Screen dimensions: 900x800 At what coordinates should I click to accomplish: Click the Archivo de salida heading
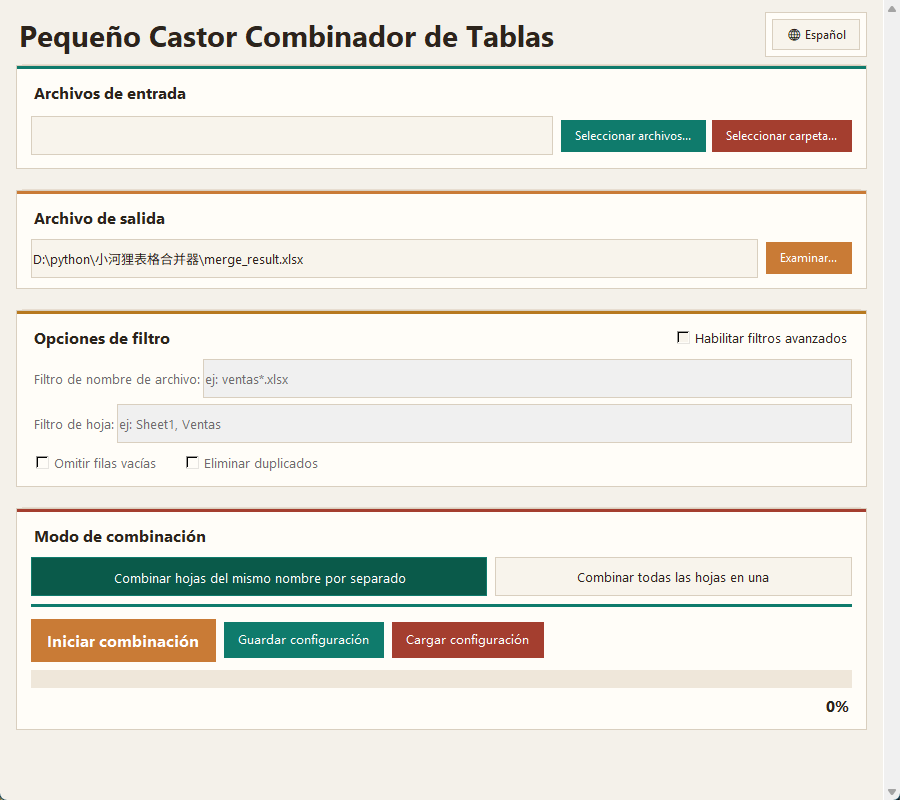click(x=99, y=219)
